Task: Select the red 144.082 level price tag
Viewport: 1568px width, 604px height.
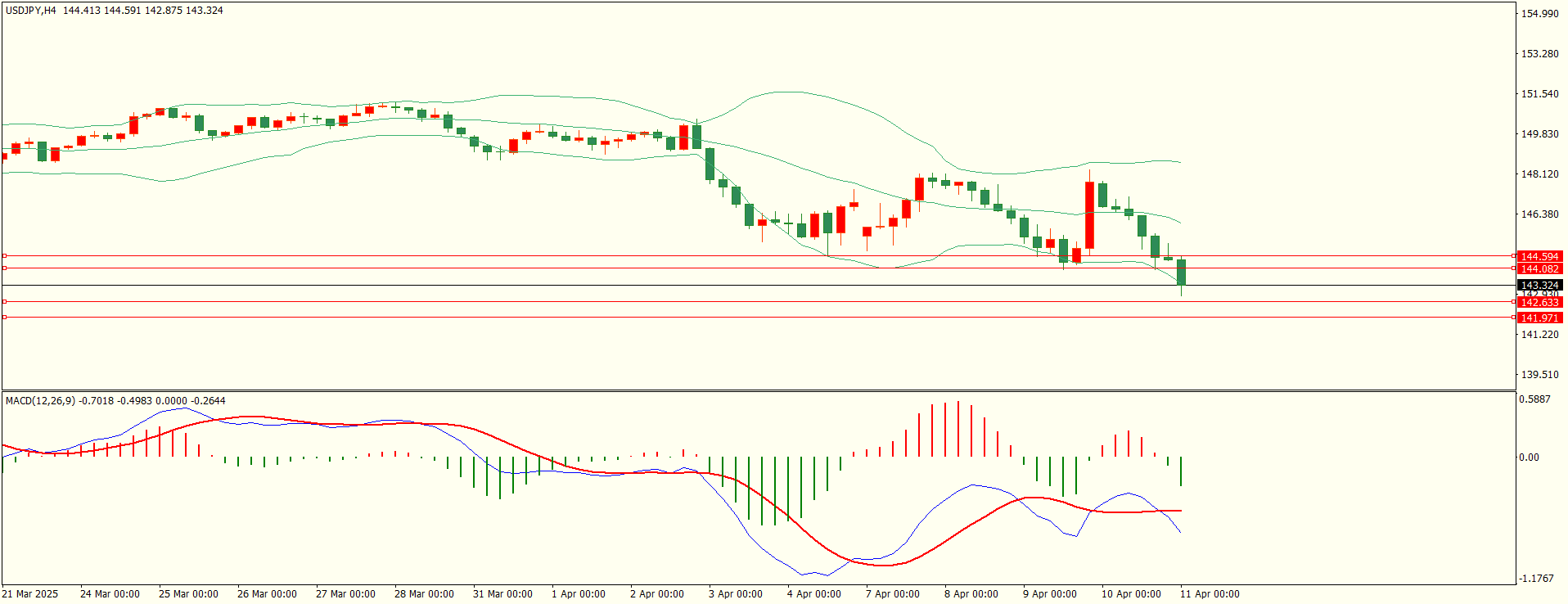Action: 1539,268
